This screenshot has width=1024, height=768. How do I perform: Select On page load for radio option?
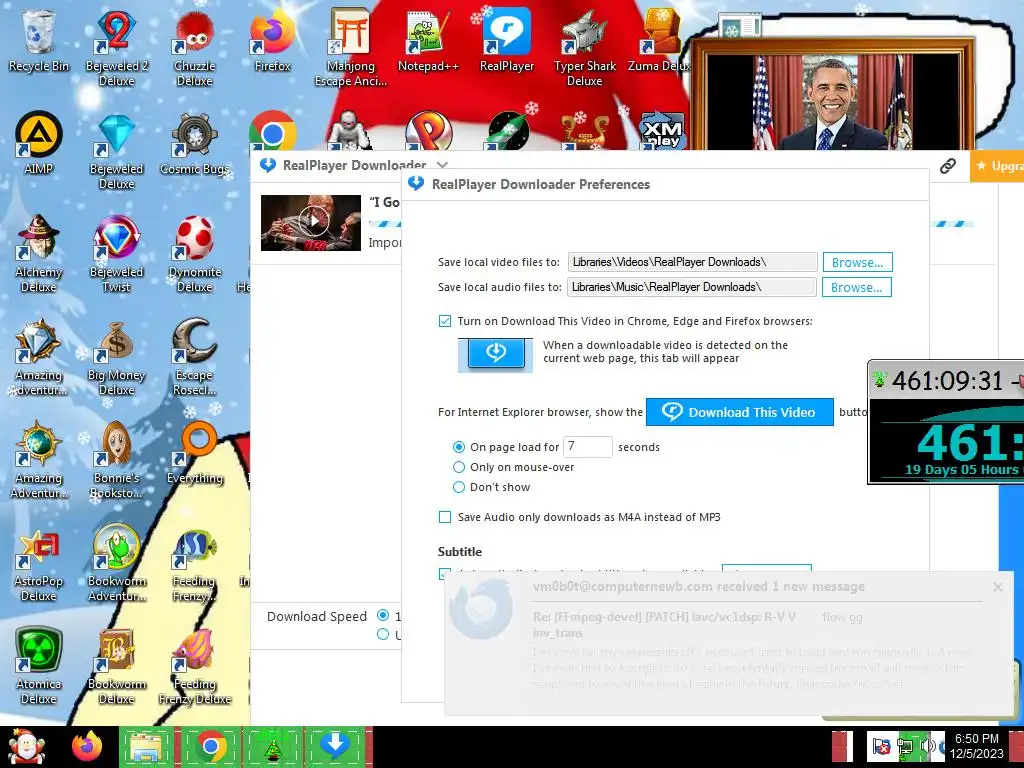(458, 447)
